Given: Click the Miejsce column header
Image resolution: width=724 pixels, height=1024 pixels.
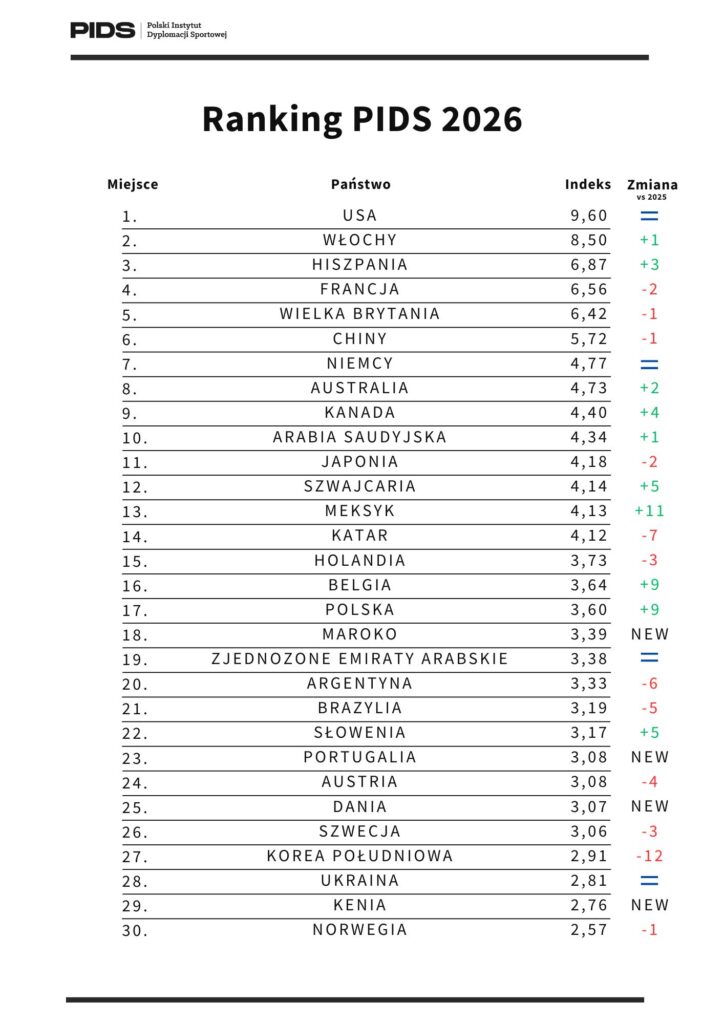Looking at the screenshot, I should point(133,184).
